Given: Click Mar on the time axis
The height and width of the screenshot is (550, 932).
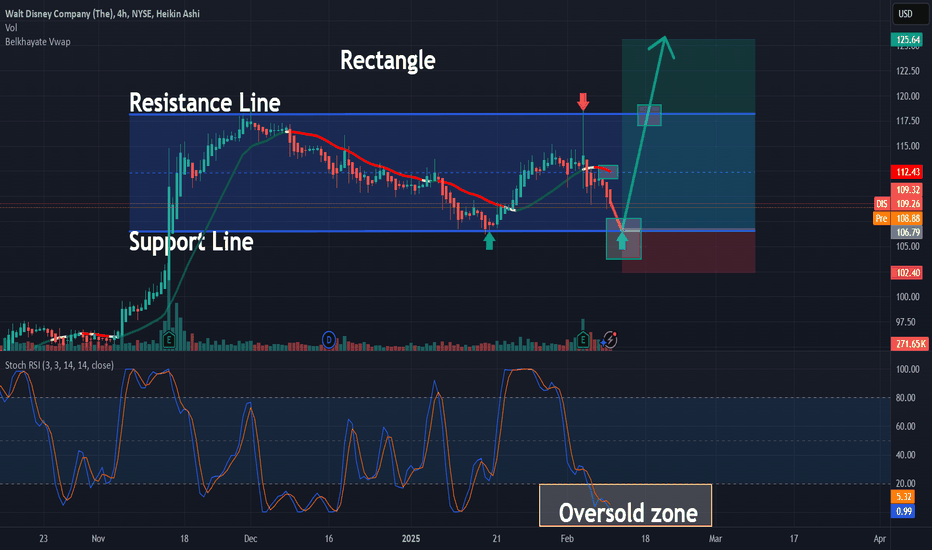Looking at the screenshot, I should 715,539.
